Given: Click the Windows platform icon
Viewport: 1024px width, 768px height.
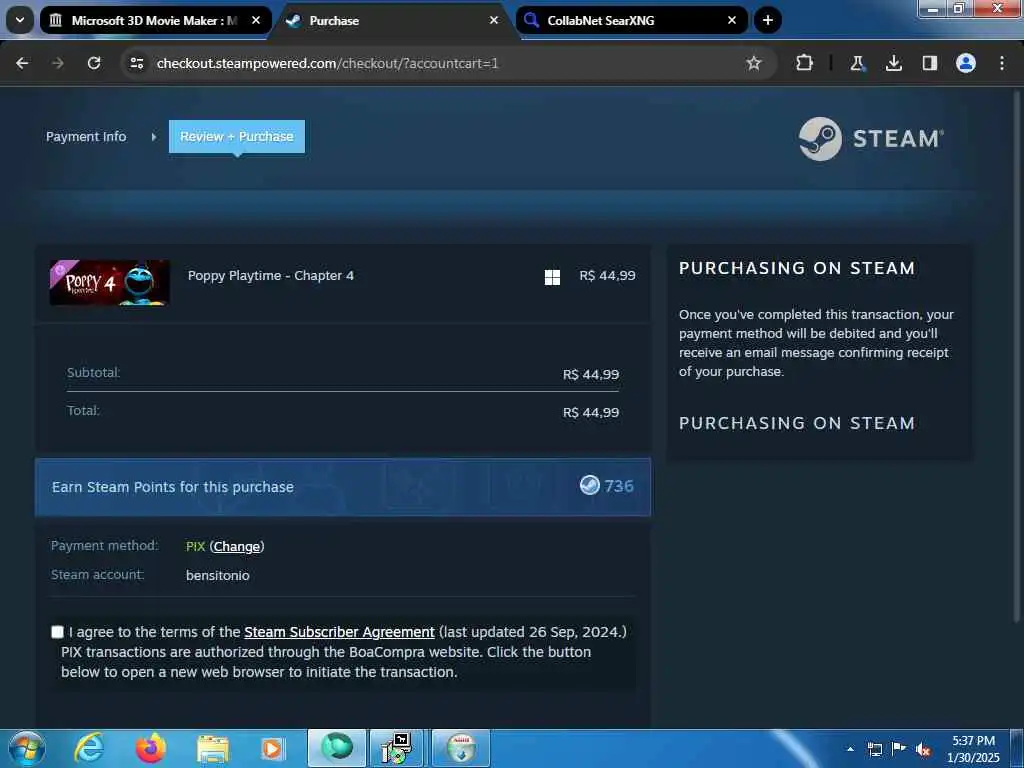Looking at the screenshot, I should click(552, 278).
